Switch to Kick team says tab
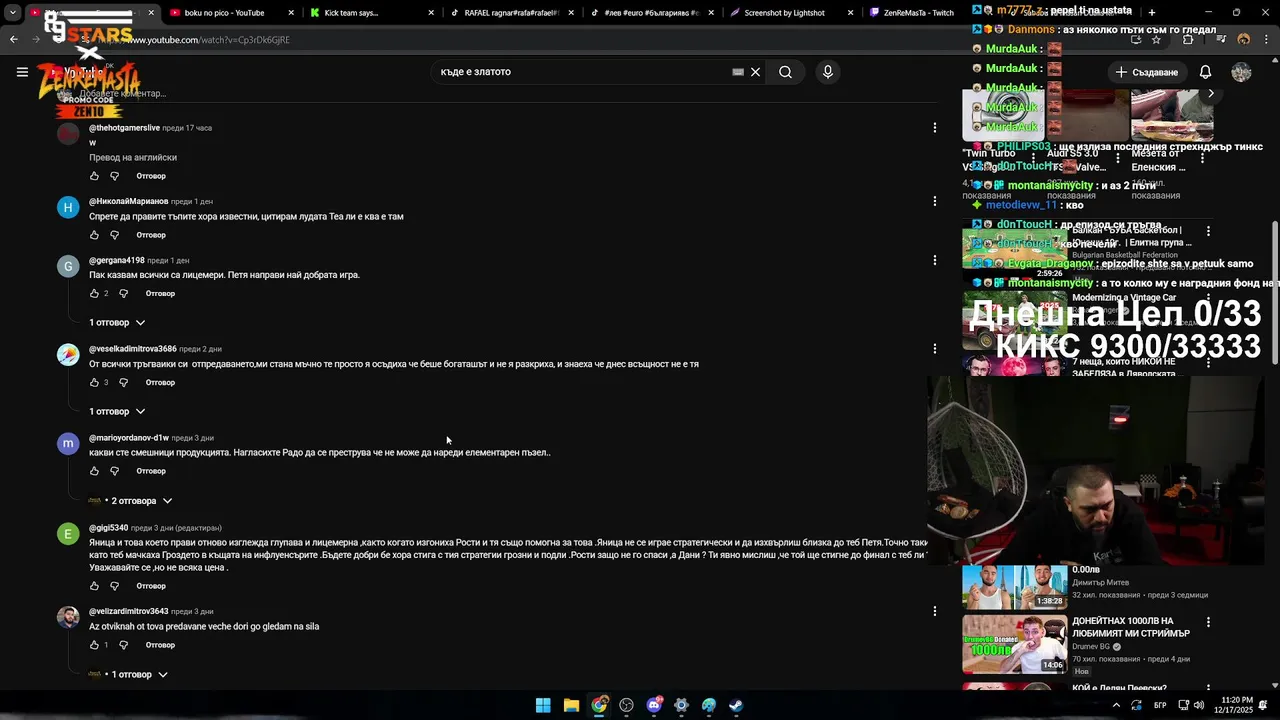Screen dimensions: 1280x720 tap(372, 13)
